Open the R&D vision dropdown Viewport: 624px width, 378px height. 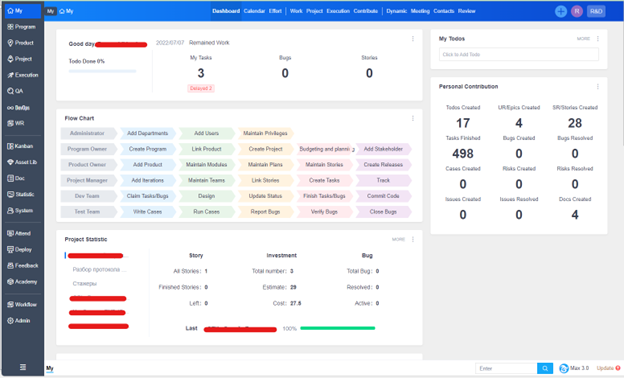tap(596, 11)
